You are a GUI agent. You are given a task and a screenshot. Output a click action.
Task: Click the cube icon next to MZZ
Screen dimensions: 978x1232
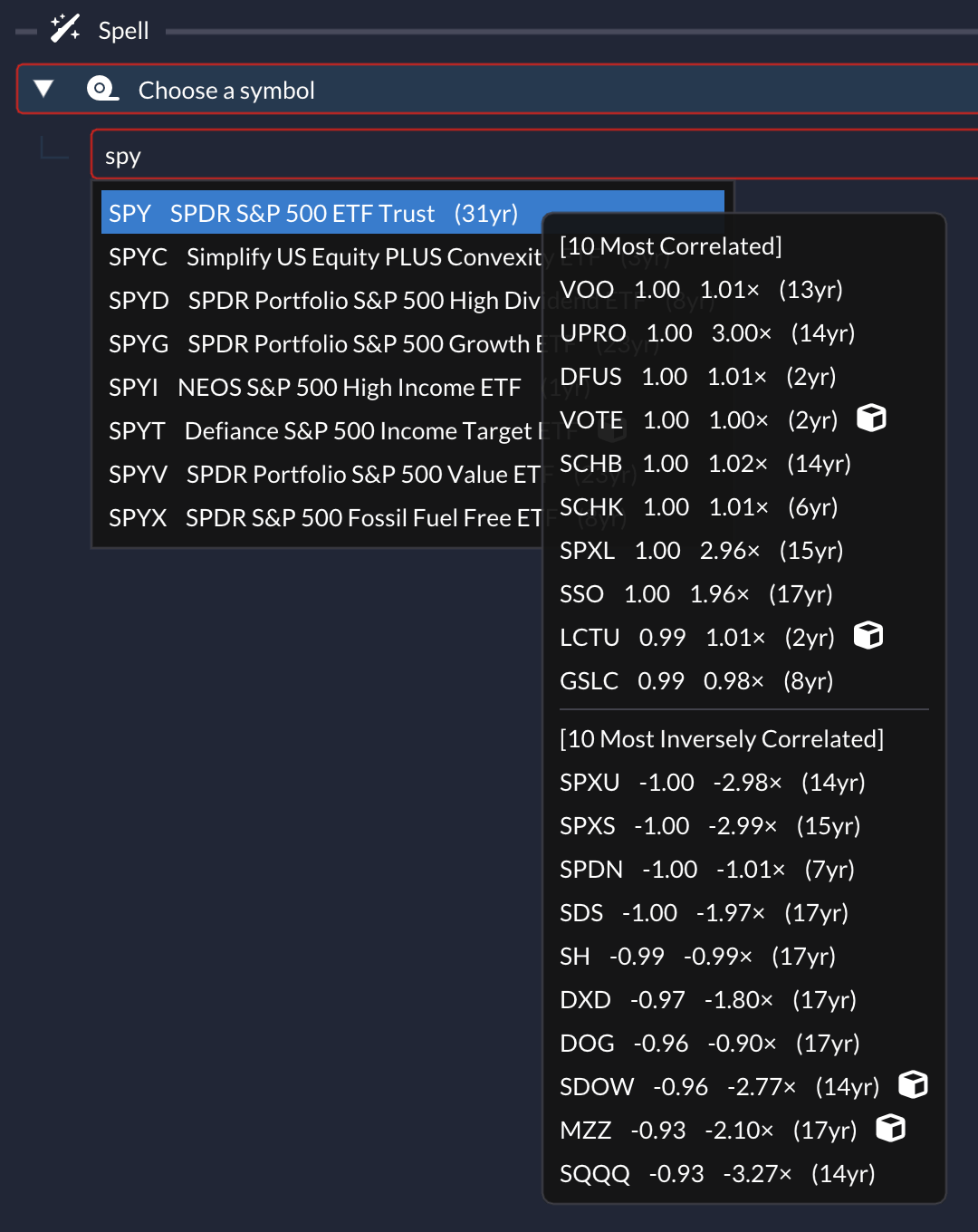tap(891, 1129)
